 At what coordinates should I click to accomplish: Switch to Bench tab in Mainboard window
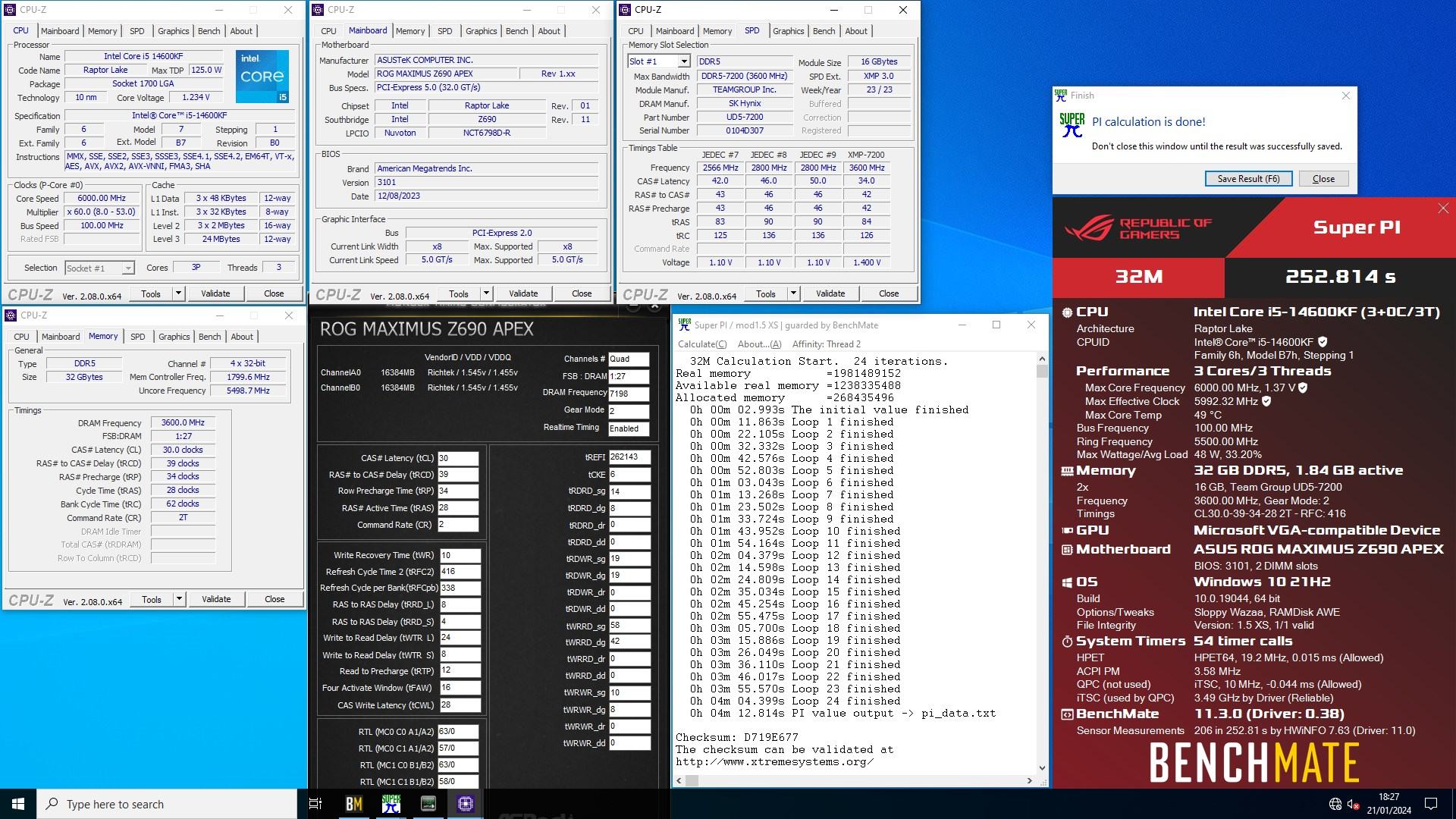point(516,31)
